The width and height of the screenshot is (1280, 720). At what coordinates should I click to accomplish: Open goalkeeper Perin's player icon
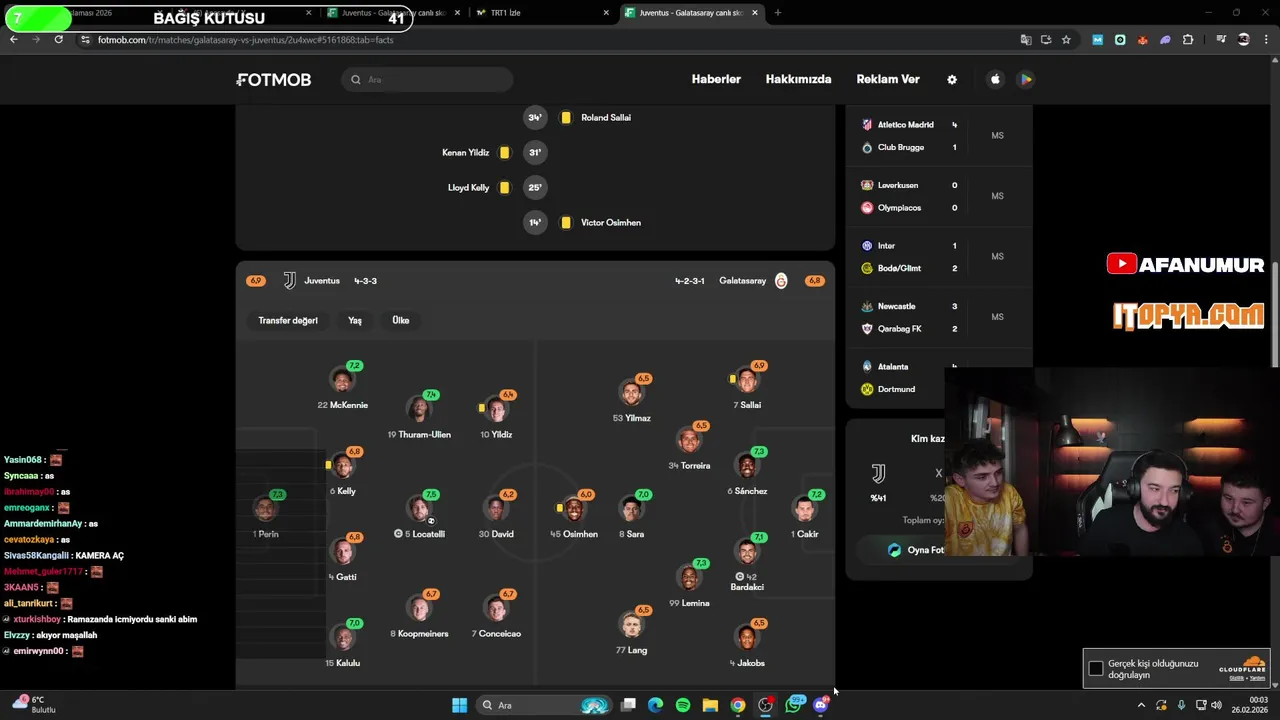[x=266, y=509]
